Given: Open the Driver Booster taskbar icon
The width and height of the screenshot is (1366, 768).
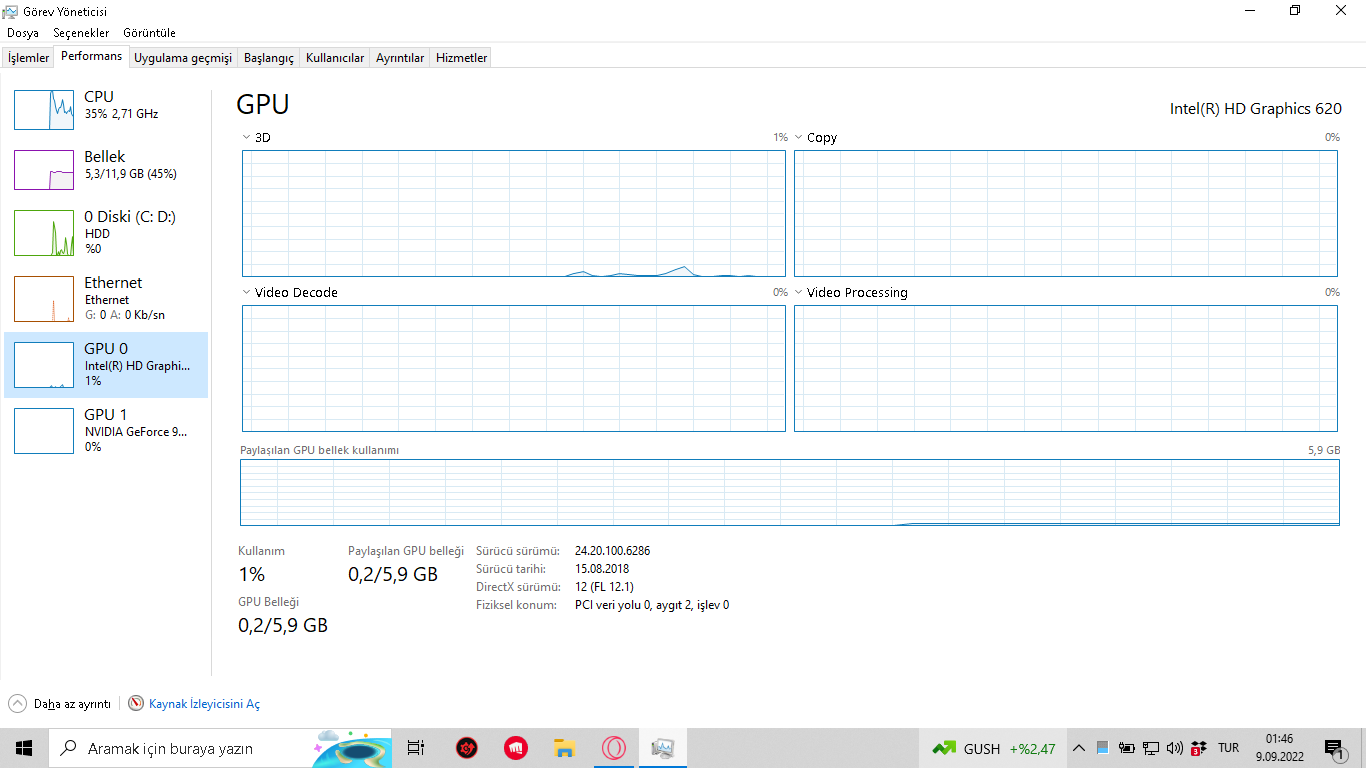Looking at the screenshot, I should point(466,748).
